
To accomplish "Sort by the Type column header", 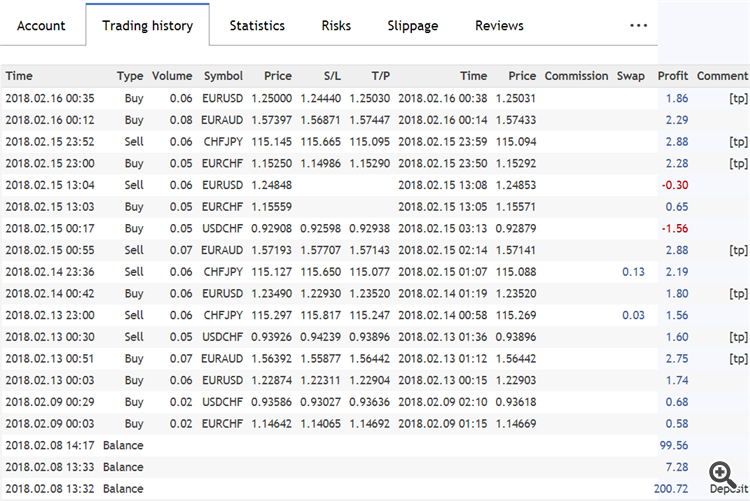I will coord(130,76).
